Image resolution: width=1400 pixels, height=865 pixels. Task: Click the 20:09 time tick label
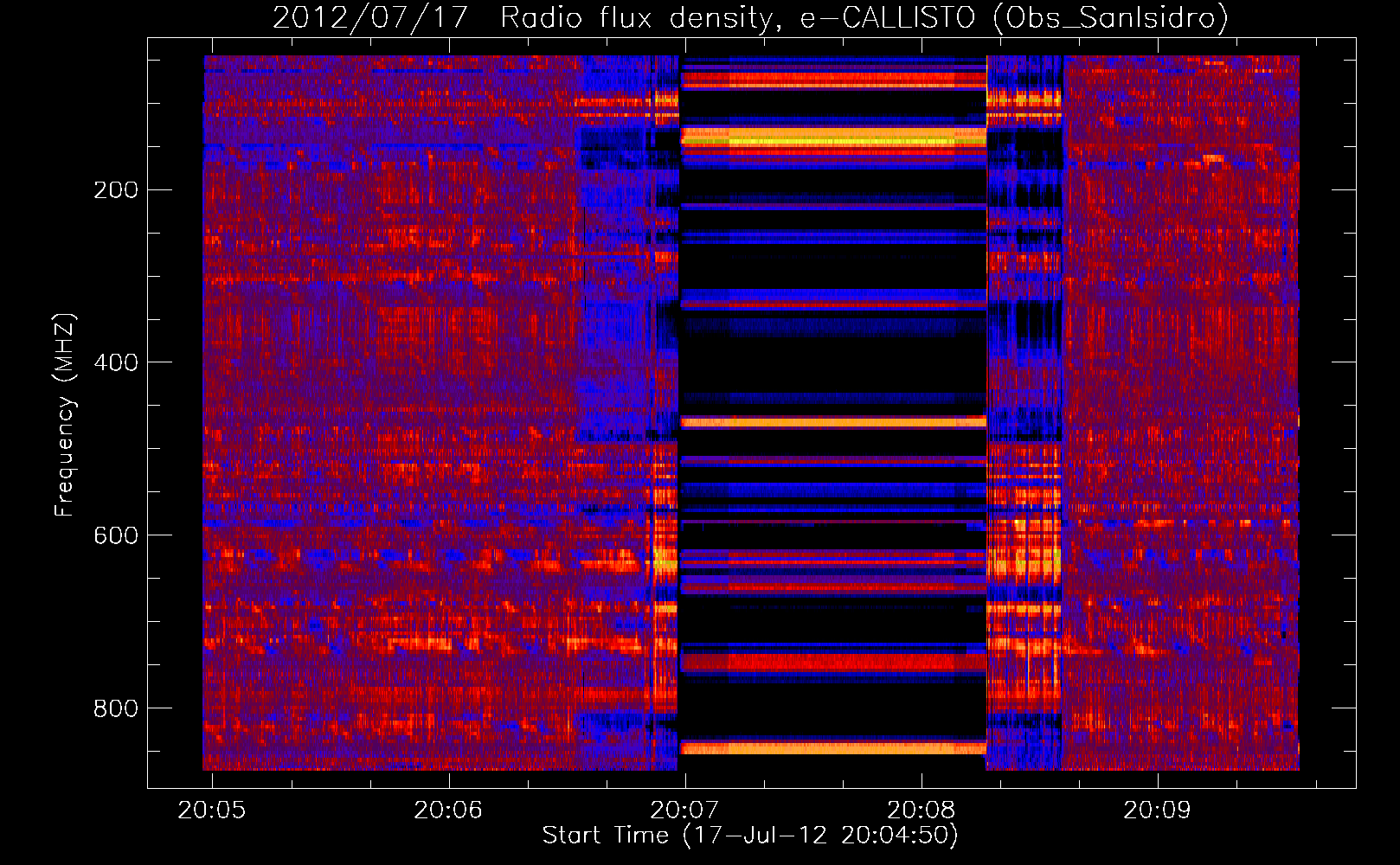point(1158,811)
